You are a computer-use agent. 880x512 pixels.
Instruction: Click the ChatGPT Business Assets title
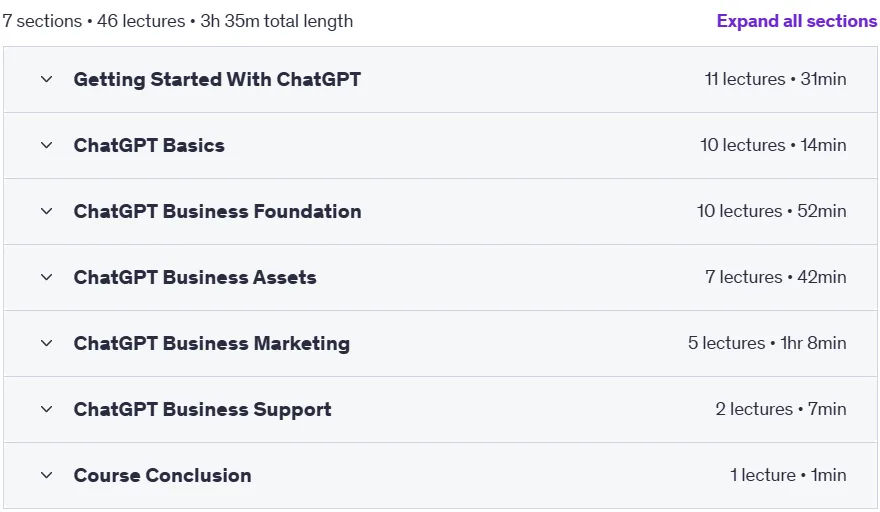[195, 277]
